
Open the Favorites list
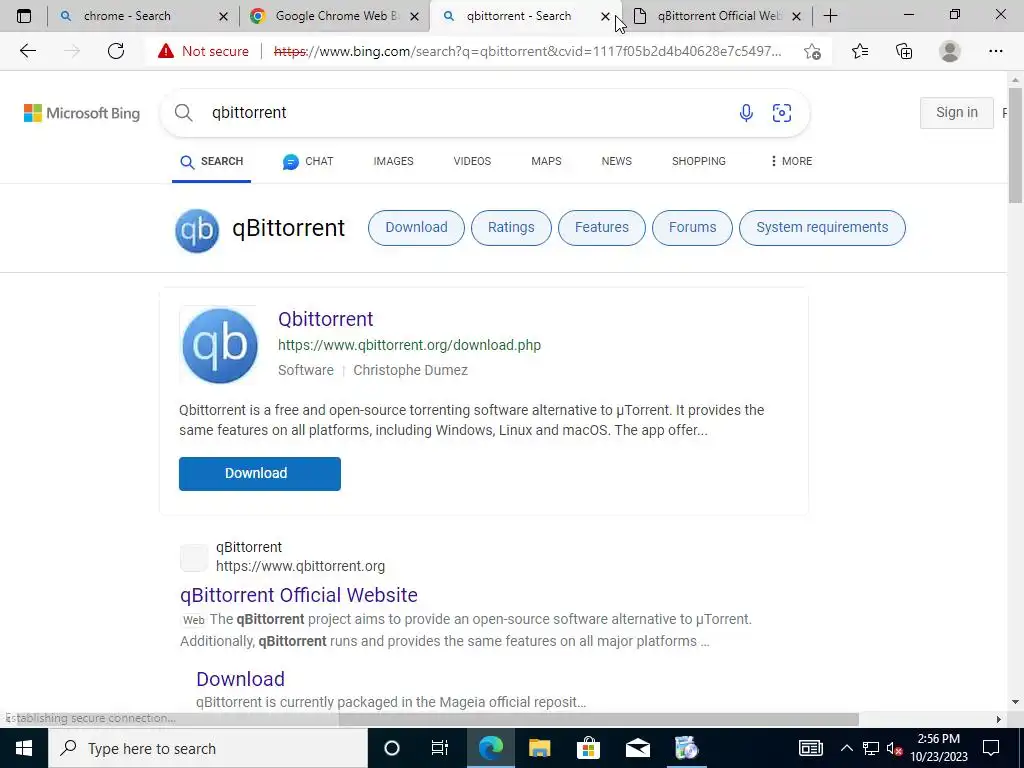tap(860, 51)
